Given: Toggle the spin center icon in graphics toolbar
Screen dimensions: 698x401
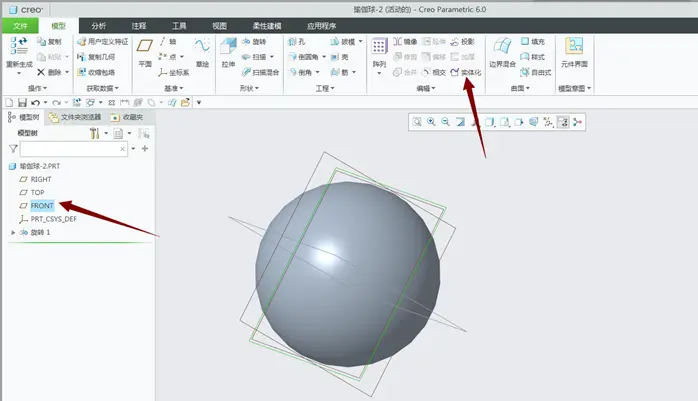Looking at the screenshot, I should (x=577, y=122).
